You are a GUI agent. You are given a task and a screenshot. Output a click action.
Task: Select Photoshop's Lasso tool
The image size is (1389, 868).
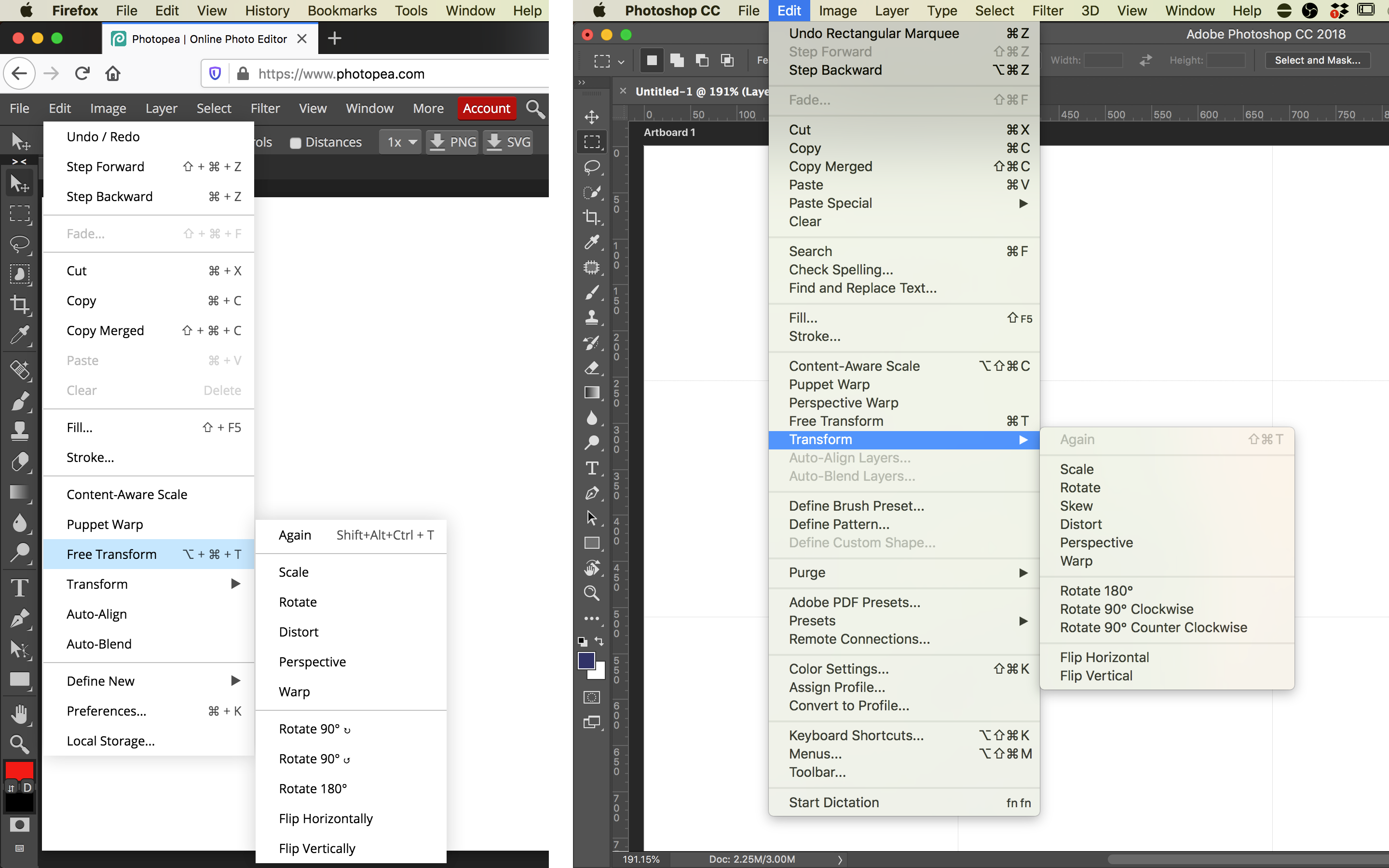coord(592,167)
